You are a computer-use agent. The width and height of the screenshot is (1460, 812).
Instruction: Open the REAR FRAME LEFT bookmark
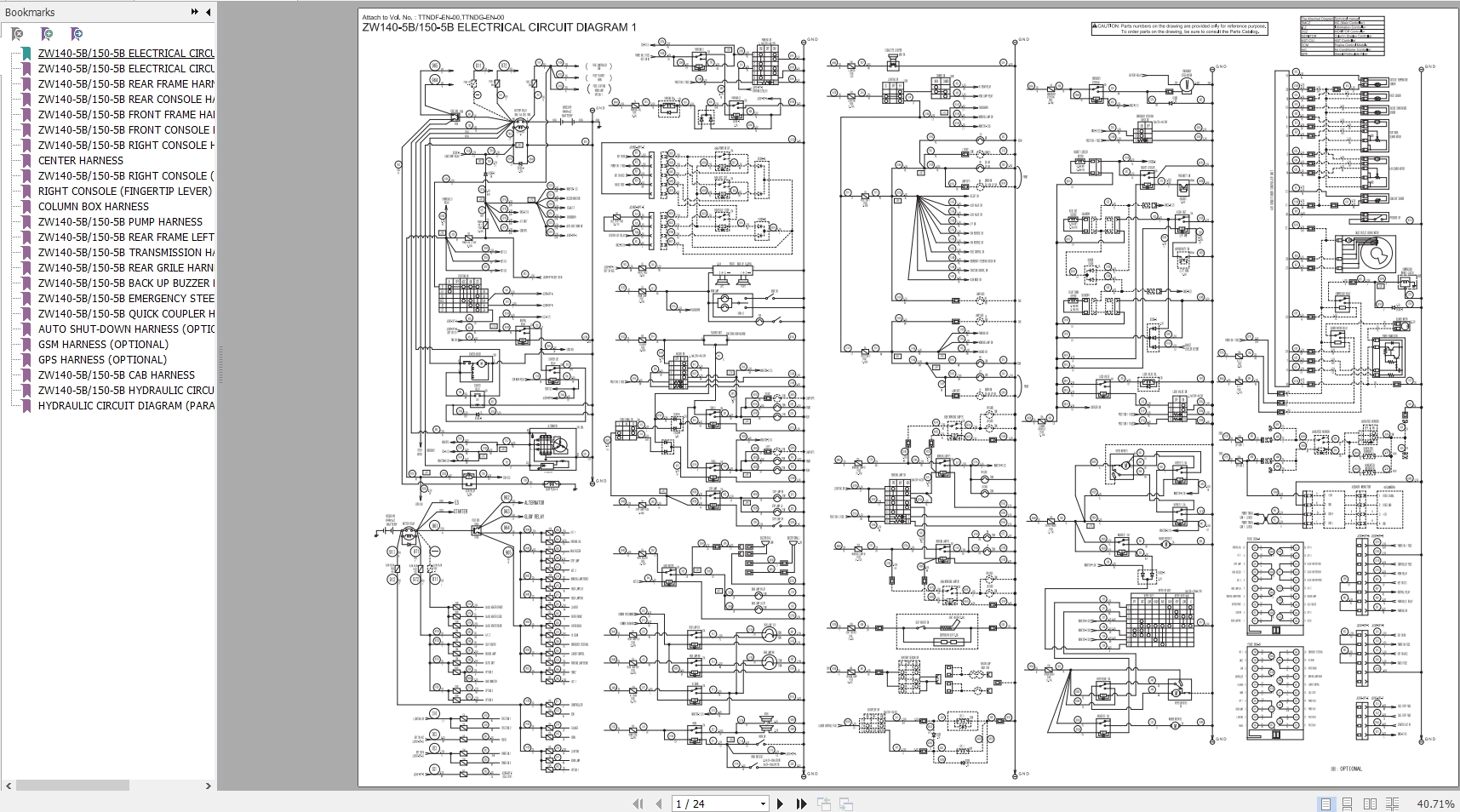tap(126, 237)
